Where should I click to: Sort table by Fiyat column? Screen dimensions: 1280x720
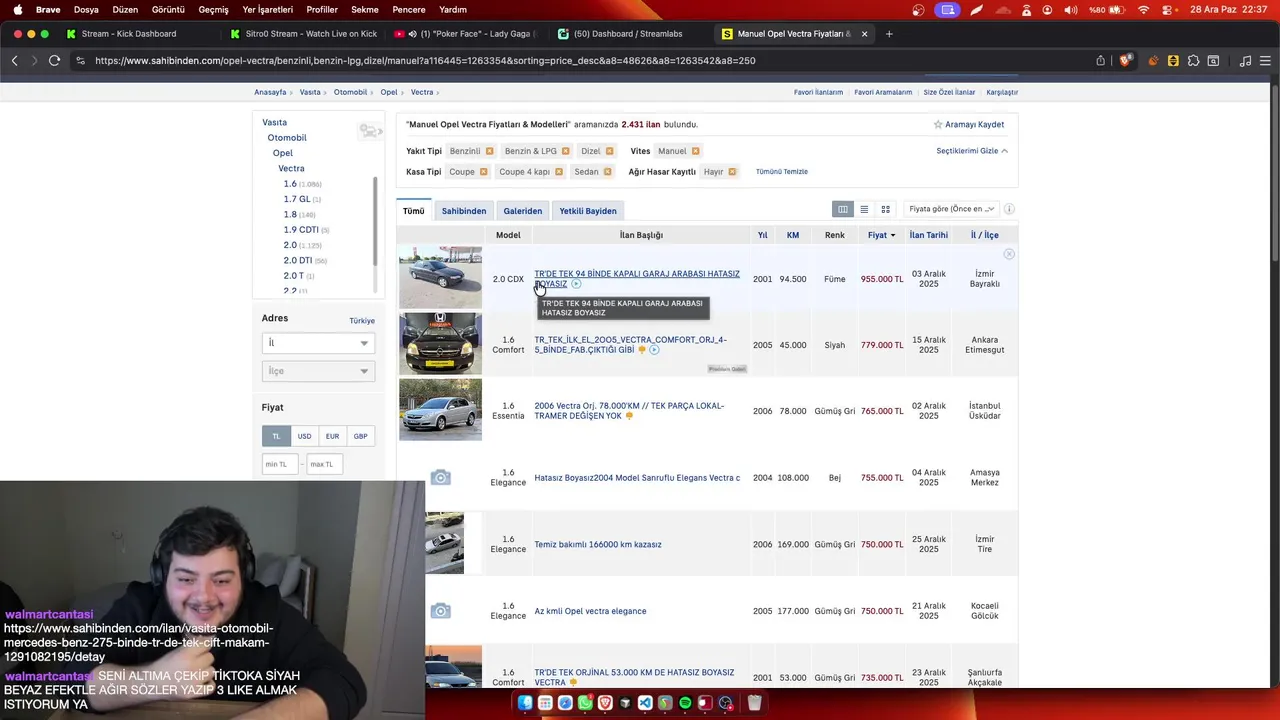(x=881, y=235)
